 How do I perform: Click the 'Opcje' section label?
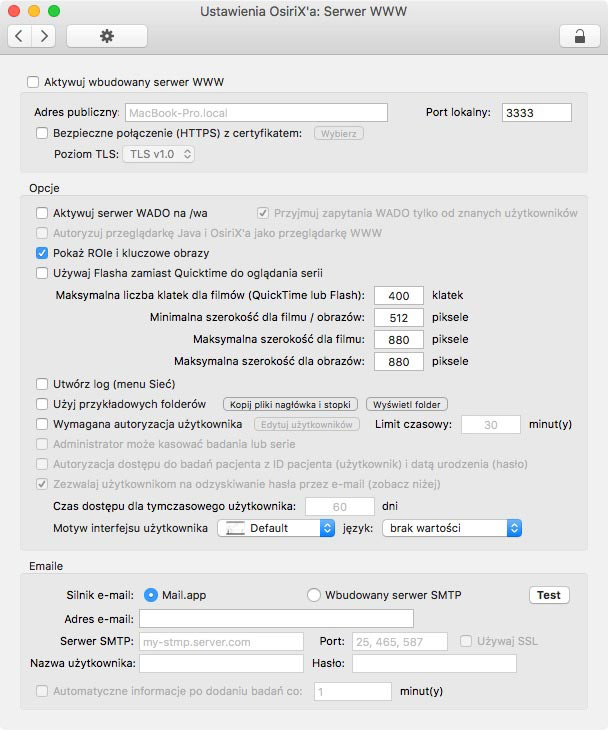pyautogui.click(x=44, y=188)
